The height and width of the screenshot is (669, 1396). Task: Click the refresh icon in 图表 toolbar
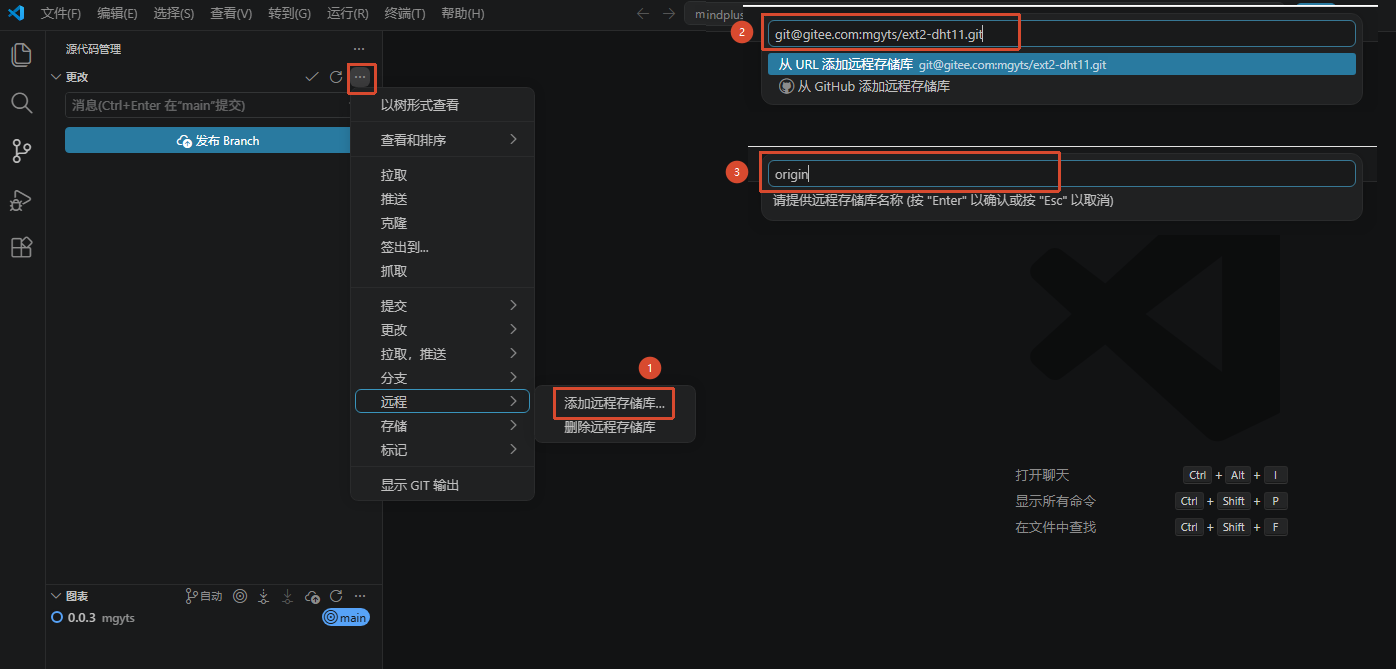[x=336, y=596]
